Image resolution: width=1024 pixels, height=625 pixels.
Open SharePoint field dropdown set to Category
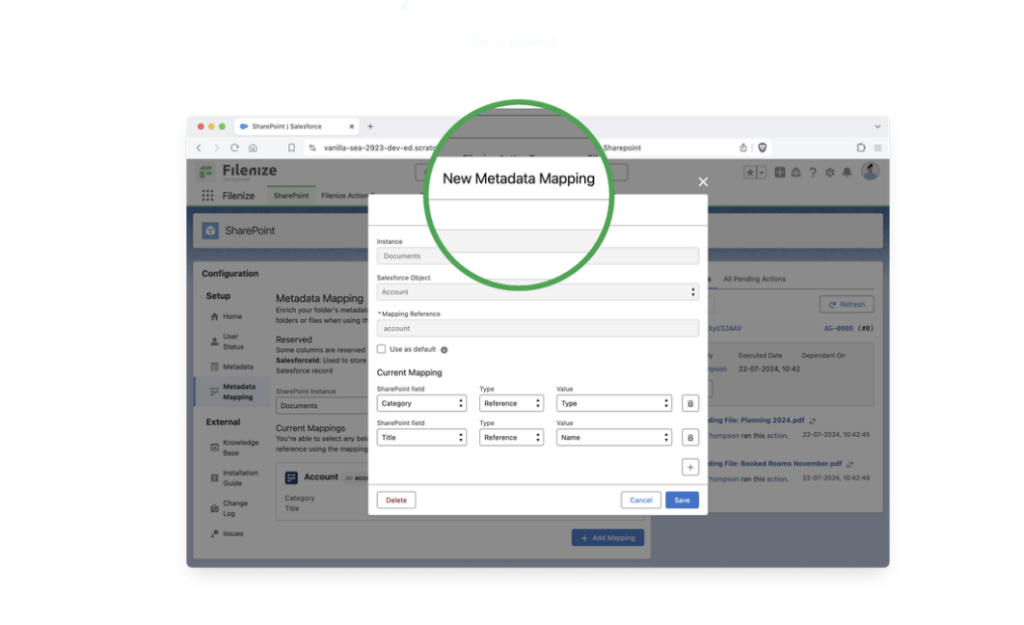(421, 403)
